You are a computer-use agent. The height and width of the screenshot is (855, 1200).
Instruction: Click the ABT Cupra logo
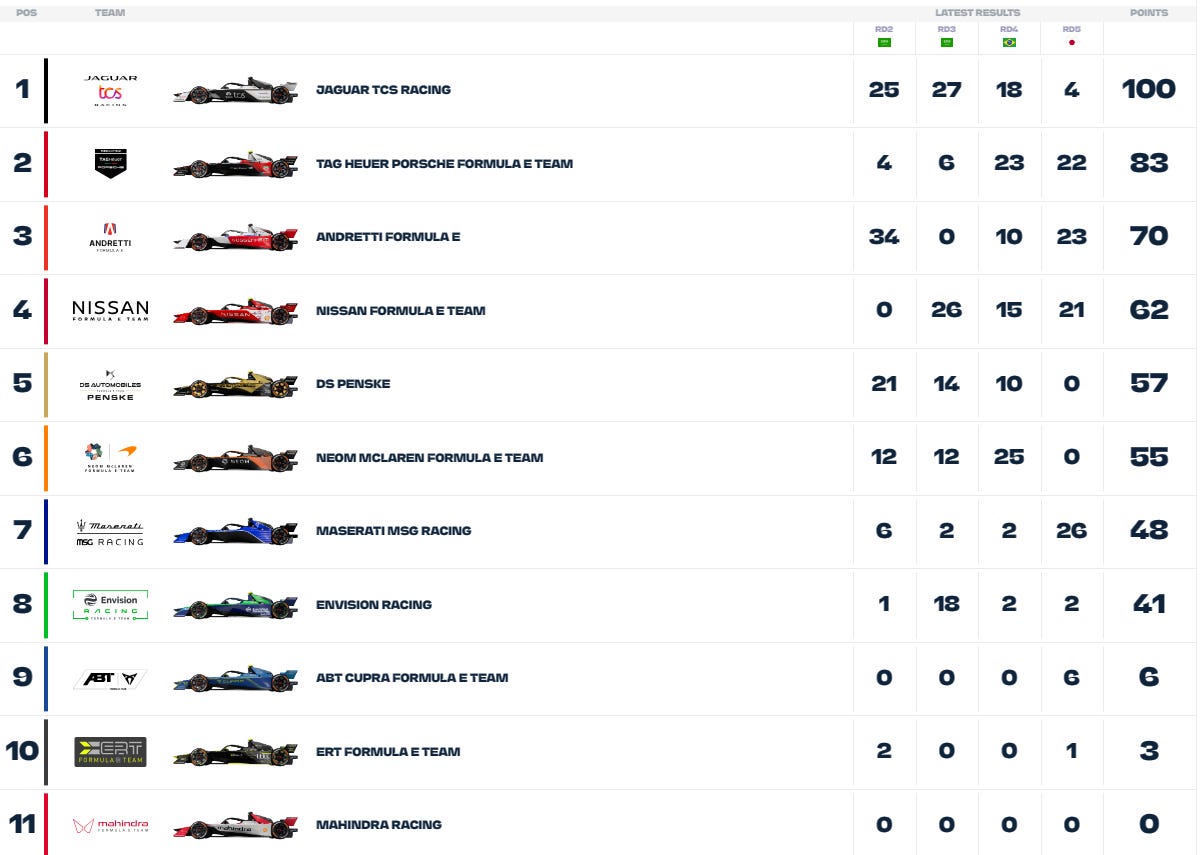click(110, 678)
